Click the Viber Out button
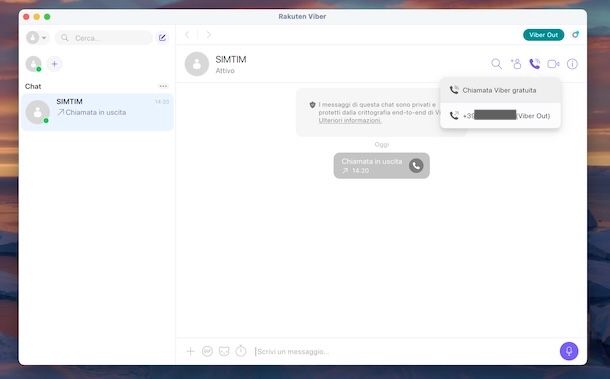 coord(543,35)
